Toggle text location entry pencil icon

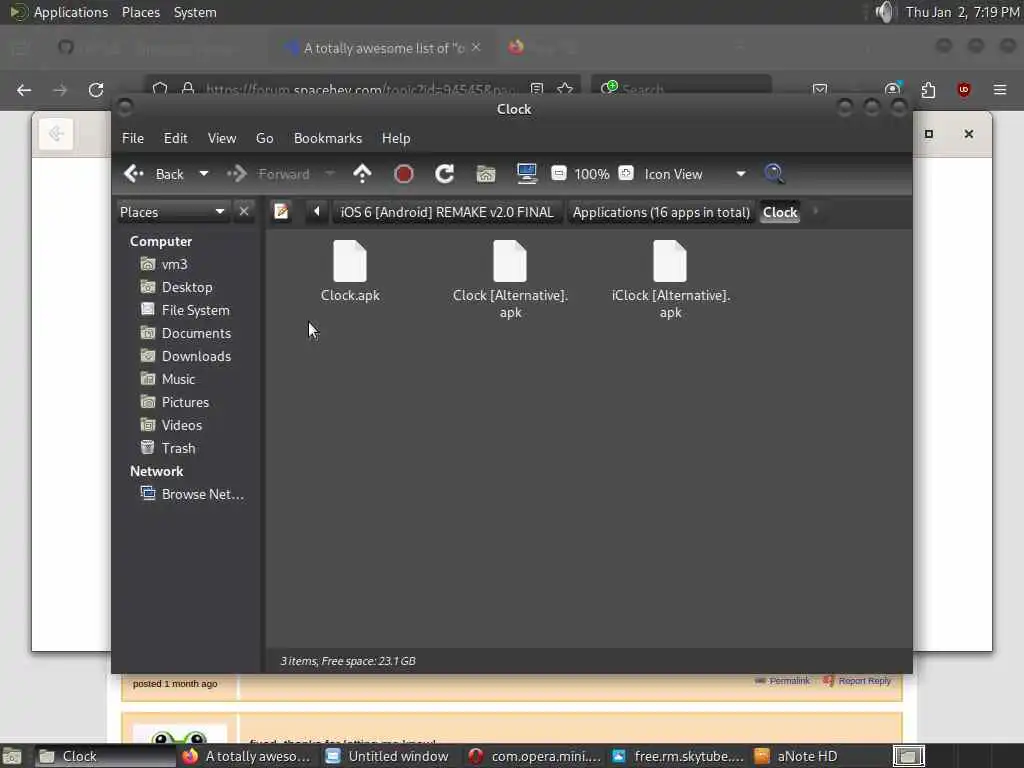pyautogui.click(x=281, y=212)
